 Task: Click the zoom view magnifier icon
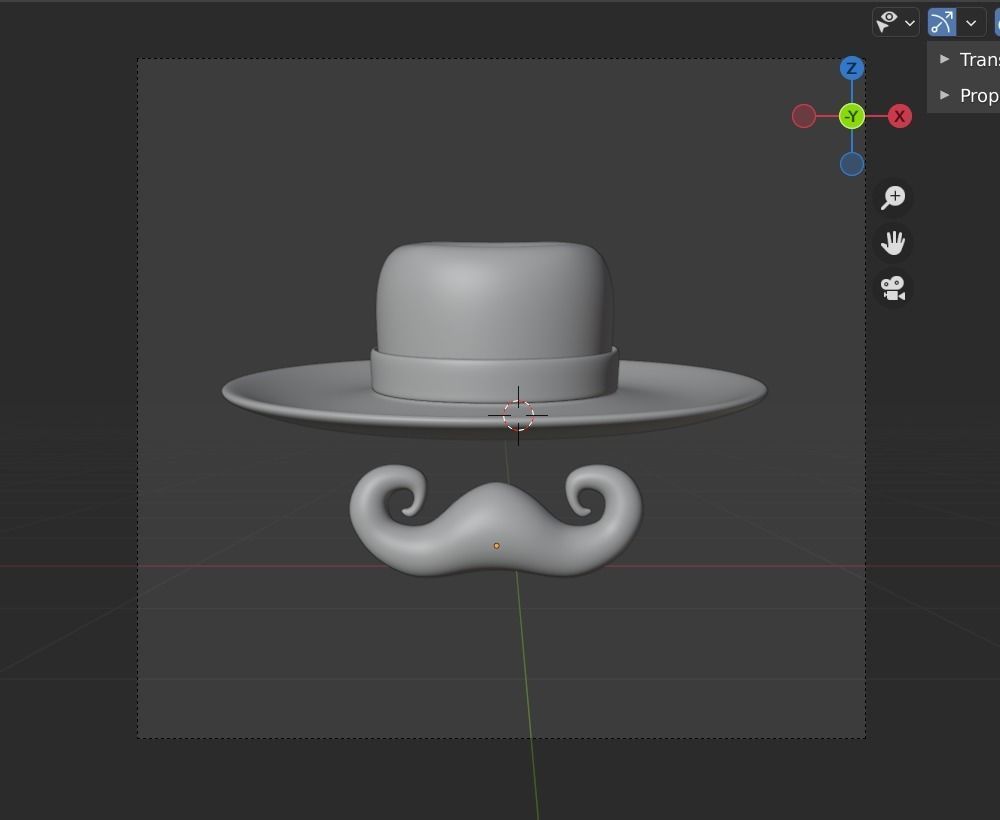click(x=893, y=197)
